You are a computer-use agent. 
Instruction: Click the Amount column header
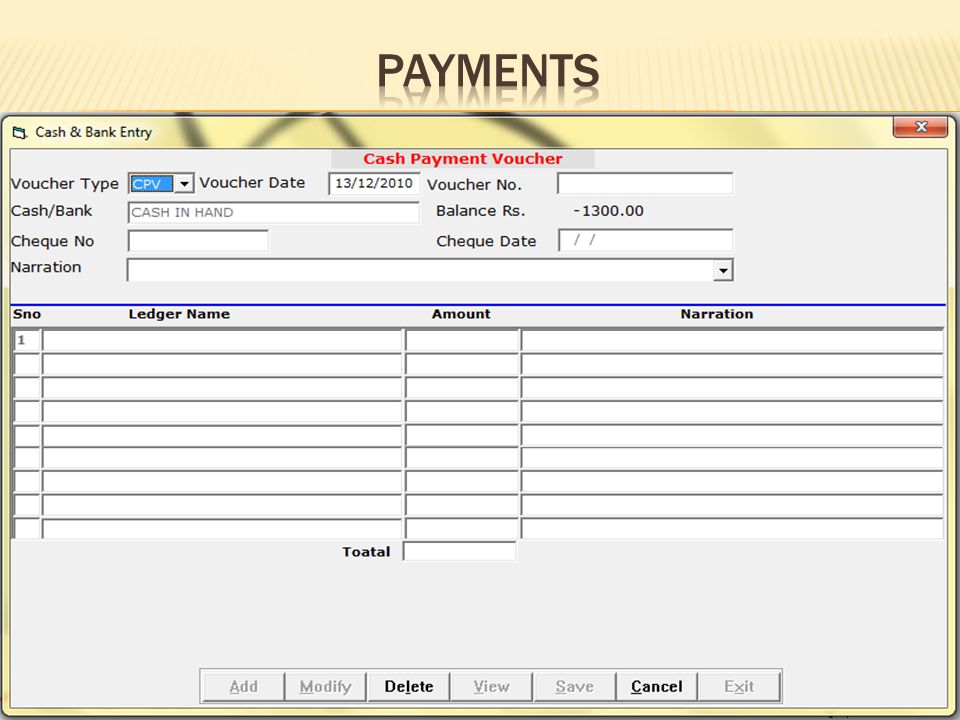point(461,314)
